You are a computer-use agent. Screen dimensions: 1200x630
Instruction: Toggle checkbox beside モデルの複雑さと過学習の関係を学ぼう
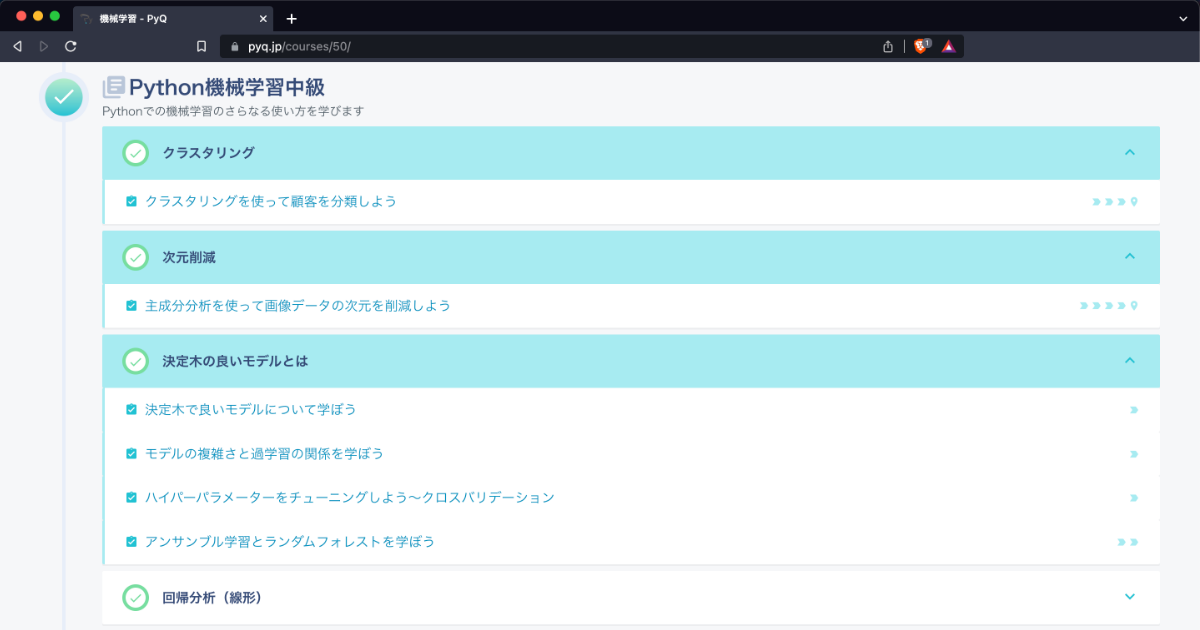point(131,453)
